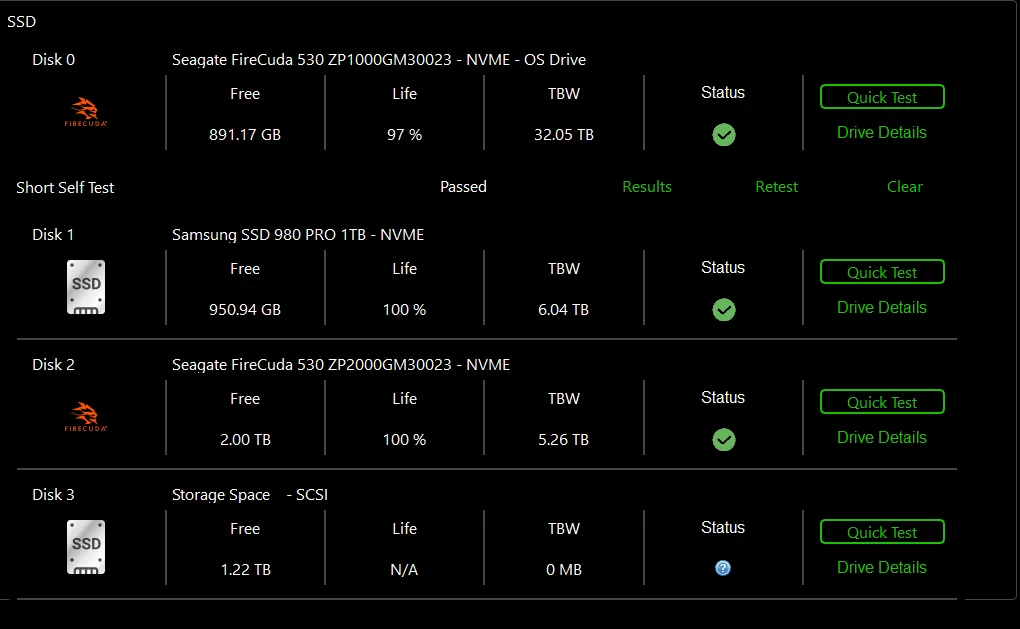Click the FireCuda logo for Disk 2
The height and width of the screenshot is (629, 1020).
(86, 417)
